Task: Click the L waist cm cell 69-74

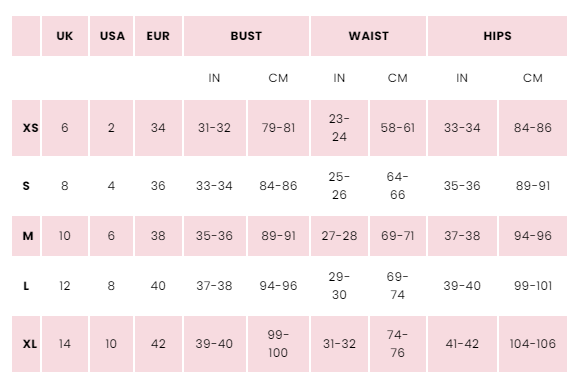Action: [x=398, y=286]
